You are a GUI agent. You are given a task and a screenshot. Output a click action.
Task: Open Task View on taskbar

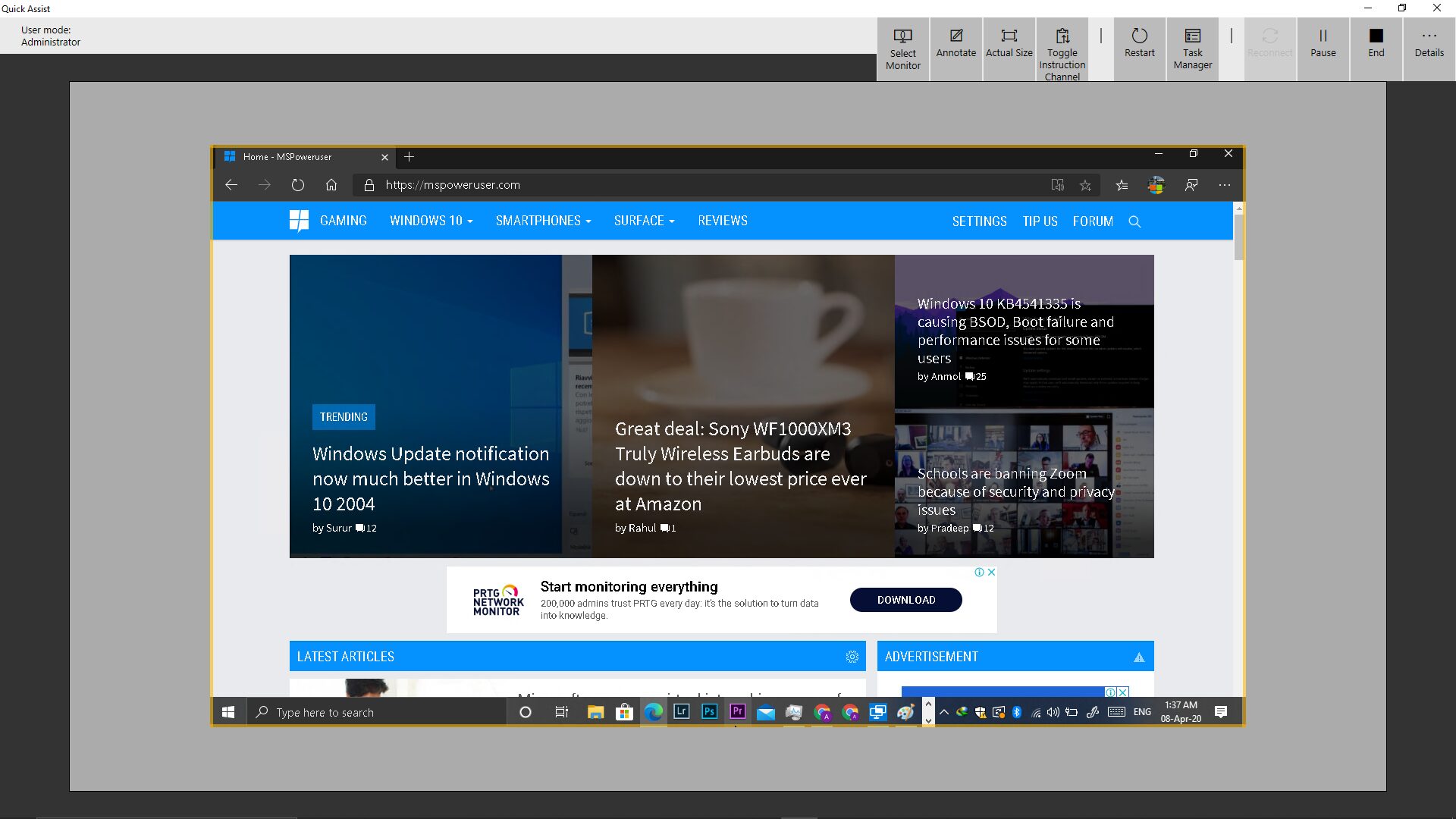tap(562, 712)
